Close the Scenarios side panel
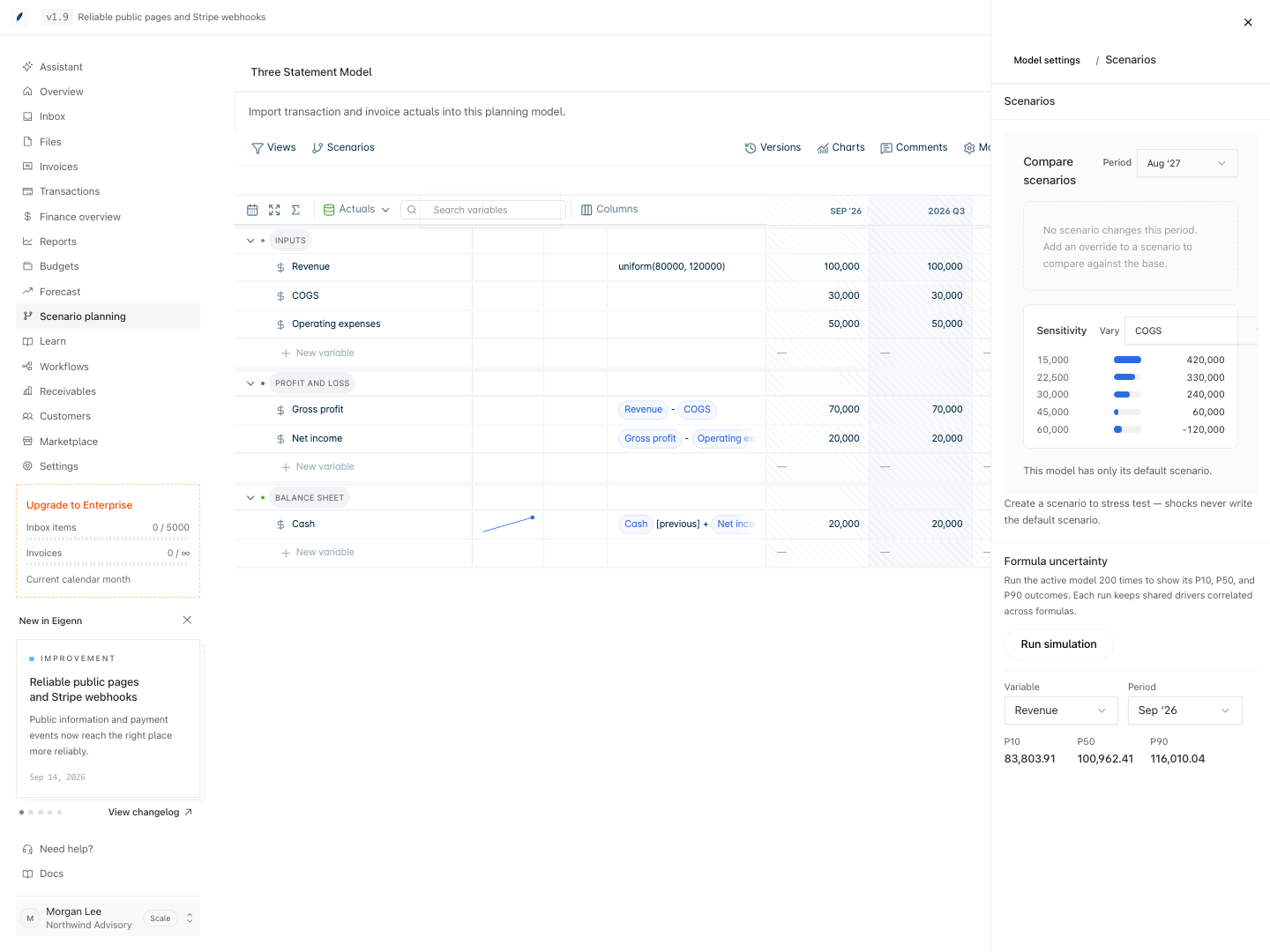The width and height of the screenshot is (1270, 952). 1248,23
